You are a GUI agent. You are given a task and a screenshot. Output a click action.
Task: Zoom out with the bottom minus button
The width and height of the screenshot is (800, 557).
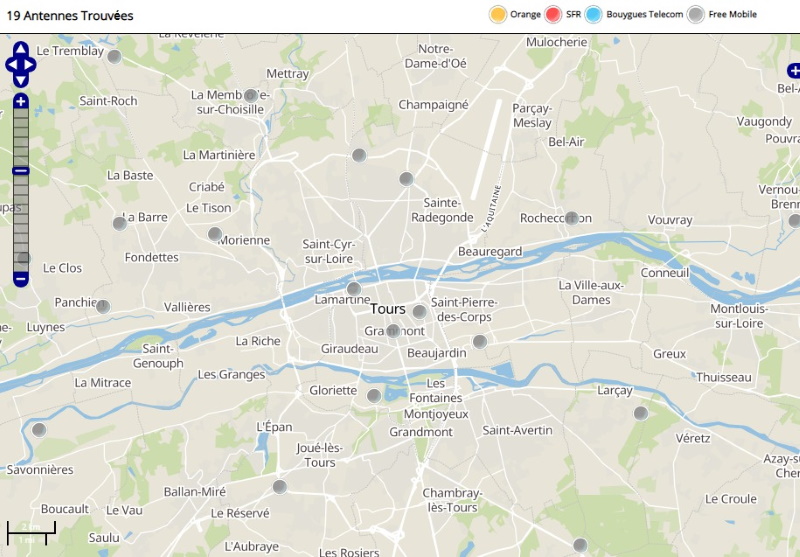coord(21,279)
